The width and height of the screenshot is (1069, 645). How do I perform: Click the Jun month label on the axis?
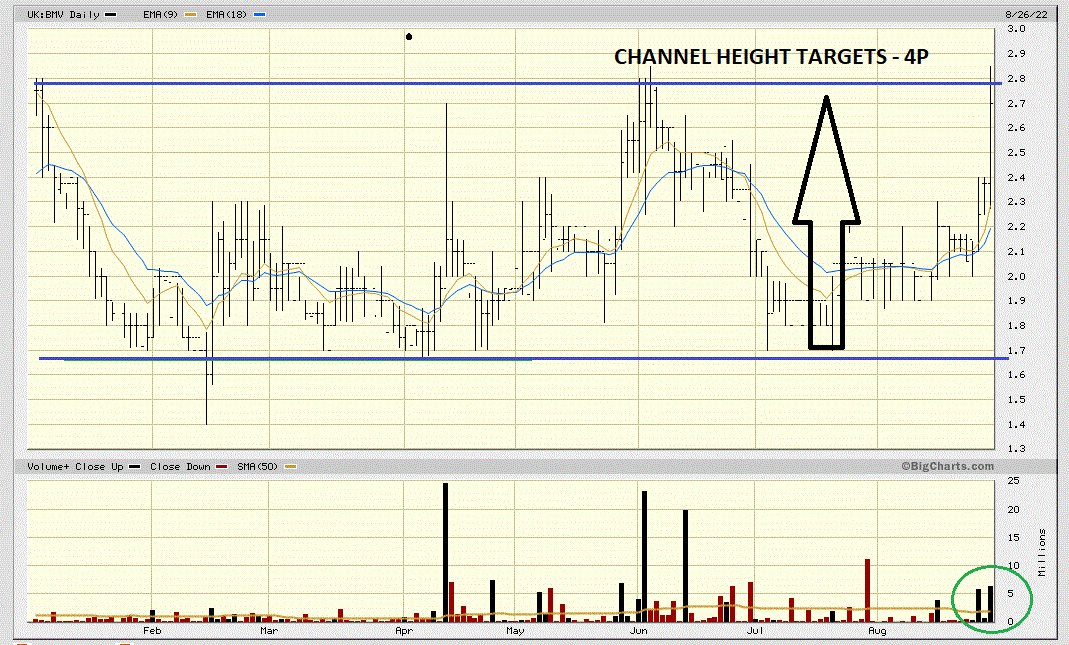[638, 631]
